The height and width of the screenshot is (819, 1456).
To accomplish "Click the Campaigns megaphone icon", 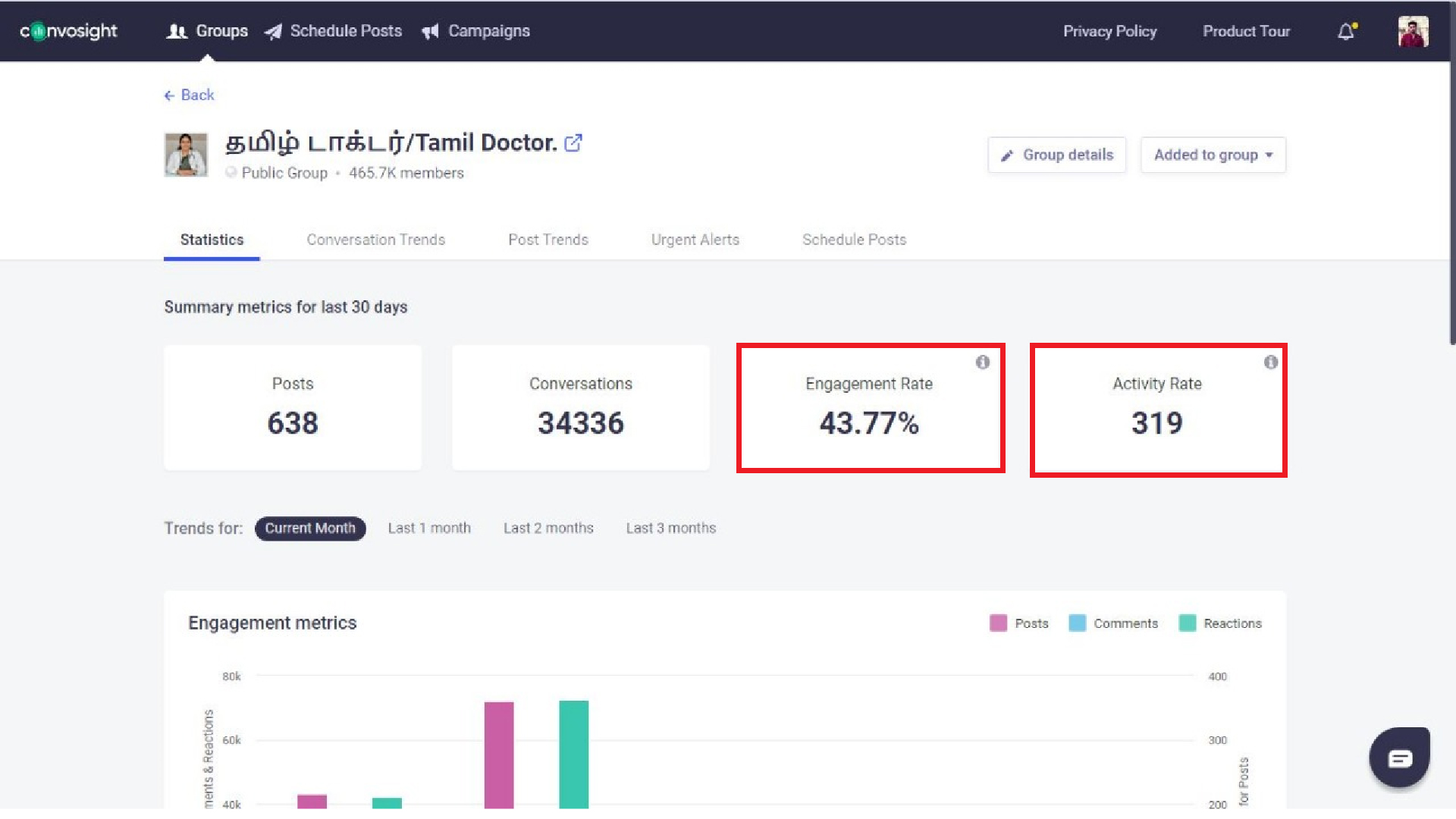I will tap(430, 31).
